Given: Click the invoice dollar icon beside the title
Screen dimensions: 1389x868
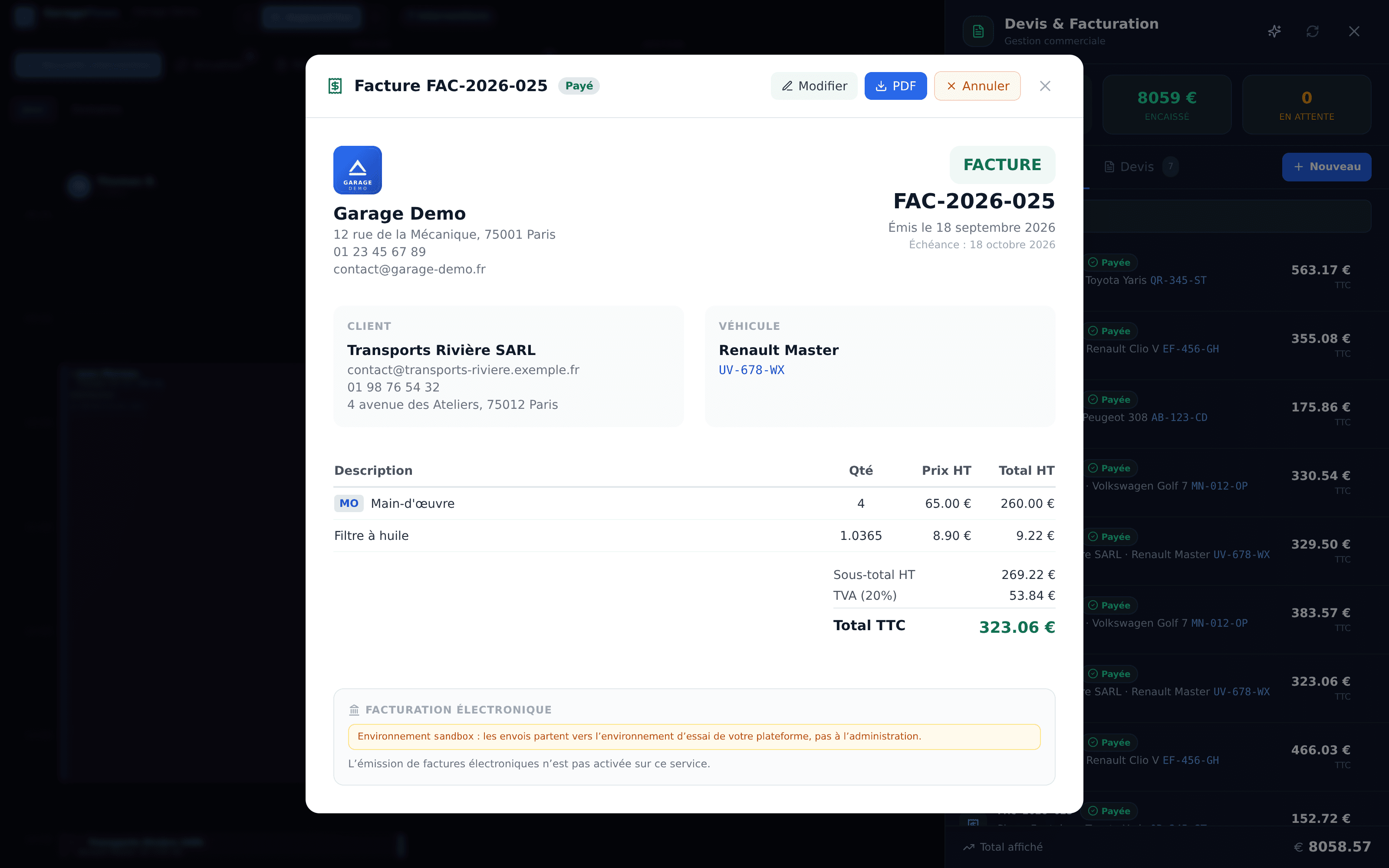Looking at the screenshot, I should [x=335, y=86].
